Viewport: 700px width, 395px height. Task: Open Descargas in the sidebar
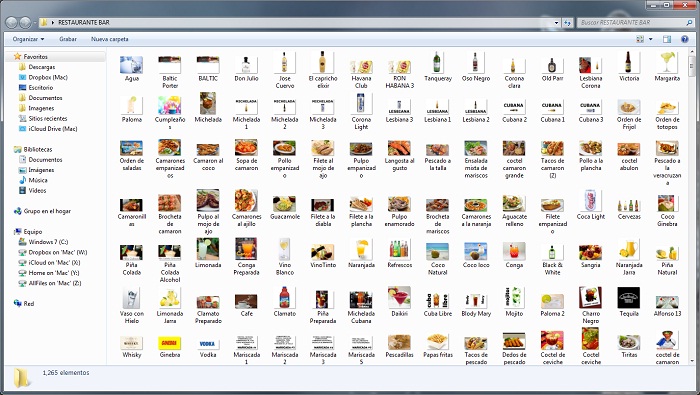42,67
